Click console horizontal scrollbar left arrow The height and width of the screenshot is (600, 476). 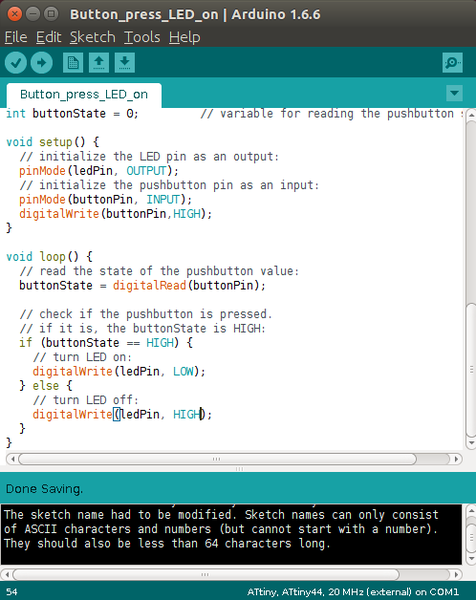(x=7, y=574)
